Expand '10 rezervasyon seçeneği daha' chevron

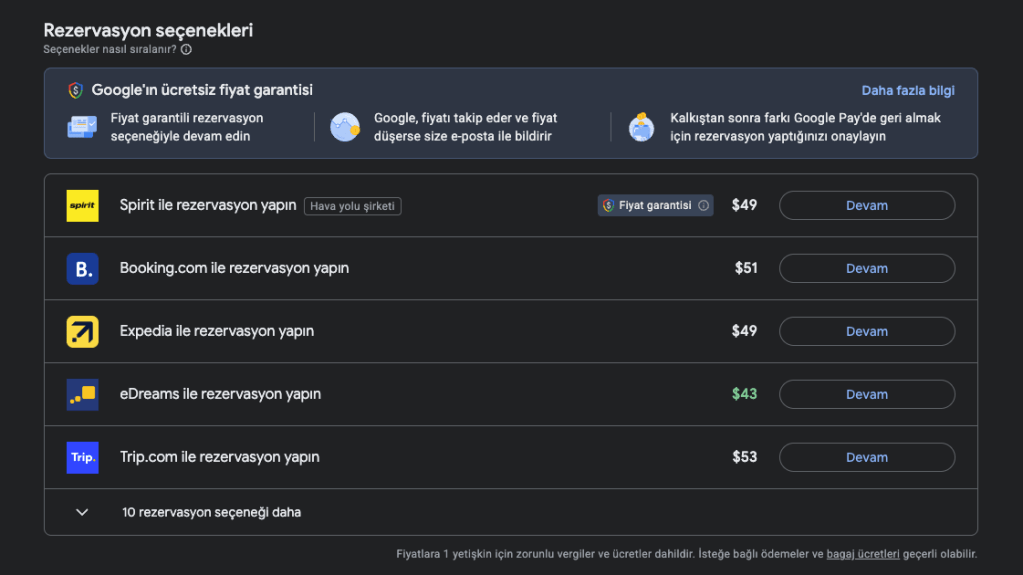82,512
